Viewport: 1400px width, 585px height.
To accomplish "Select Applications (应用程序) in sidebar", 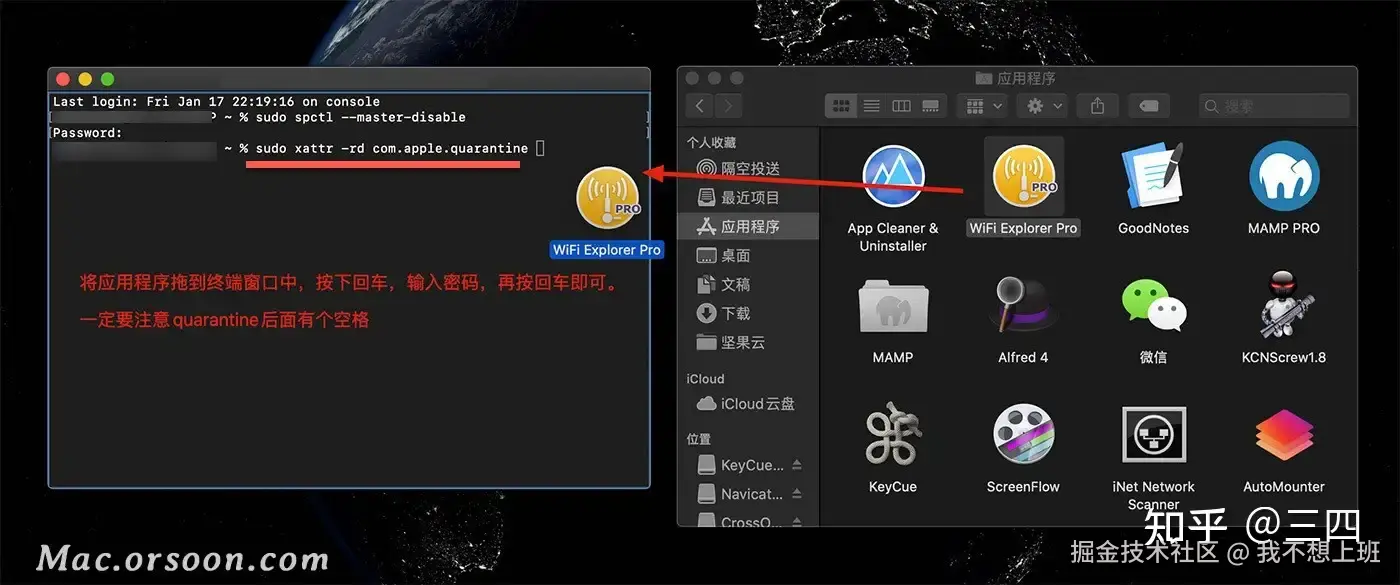I will pos(748,227).
